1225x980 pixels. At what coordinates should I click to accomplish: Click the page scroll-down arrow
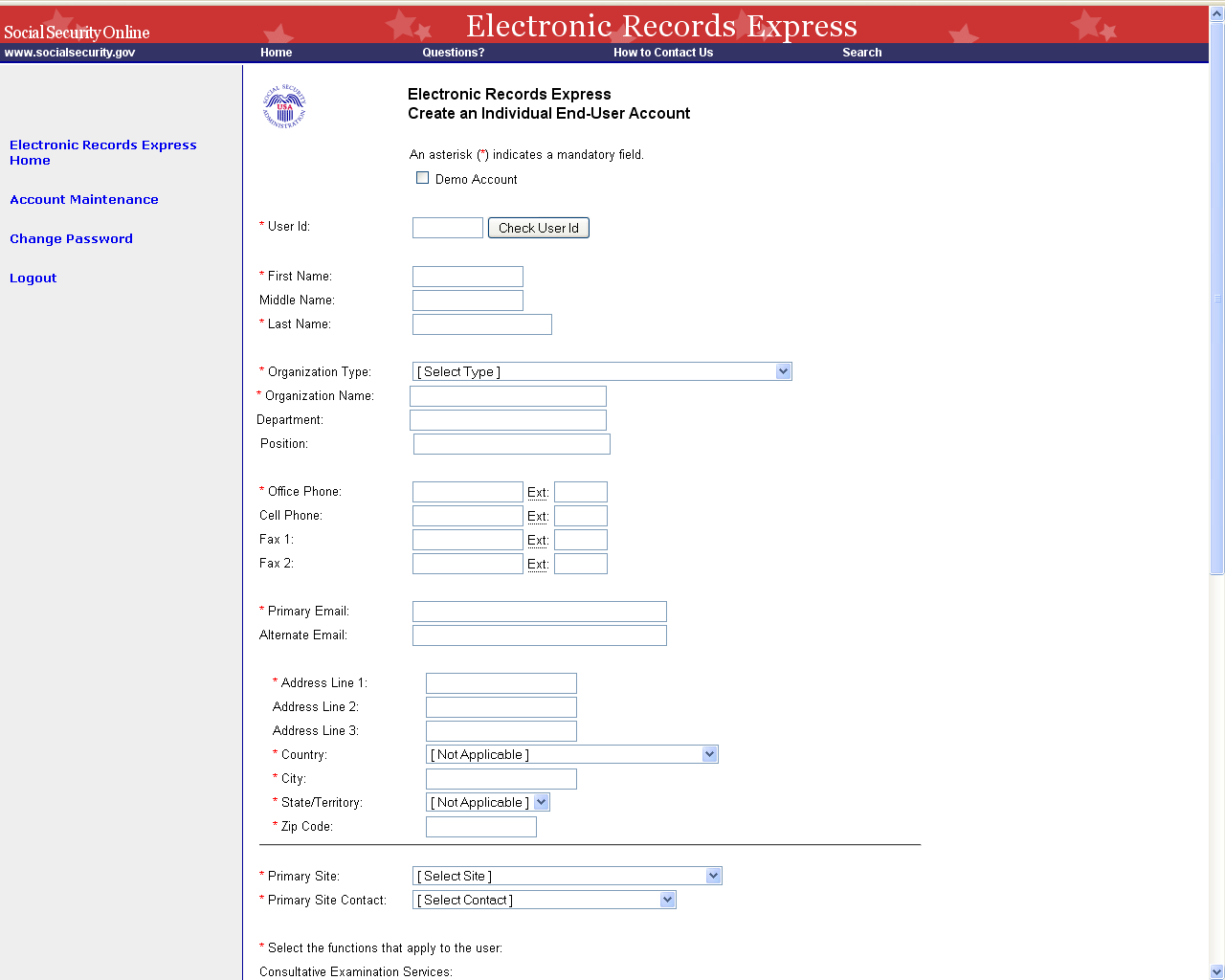click(x=1217, y=971)
